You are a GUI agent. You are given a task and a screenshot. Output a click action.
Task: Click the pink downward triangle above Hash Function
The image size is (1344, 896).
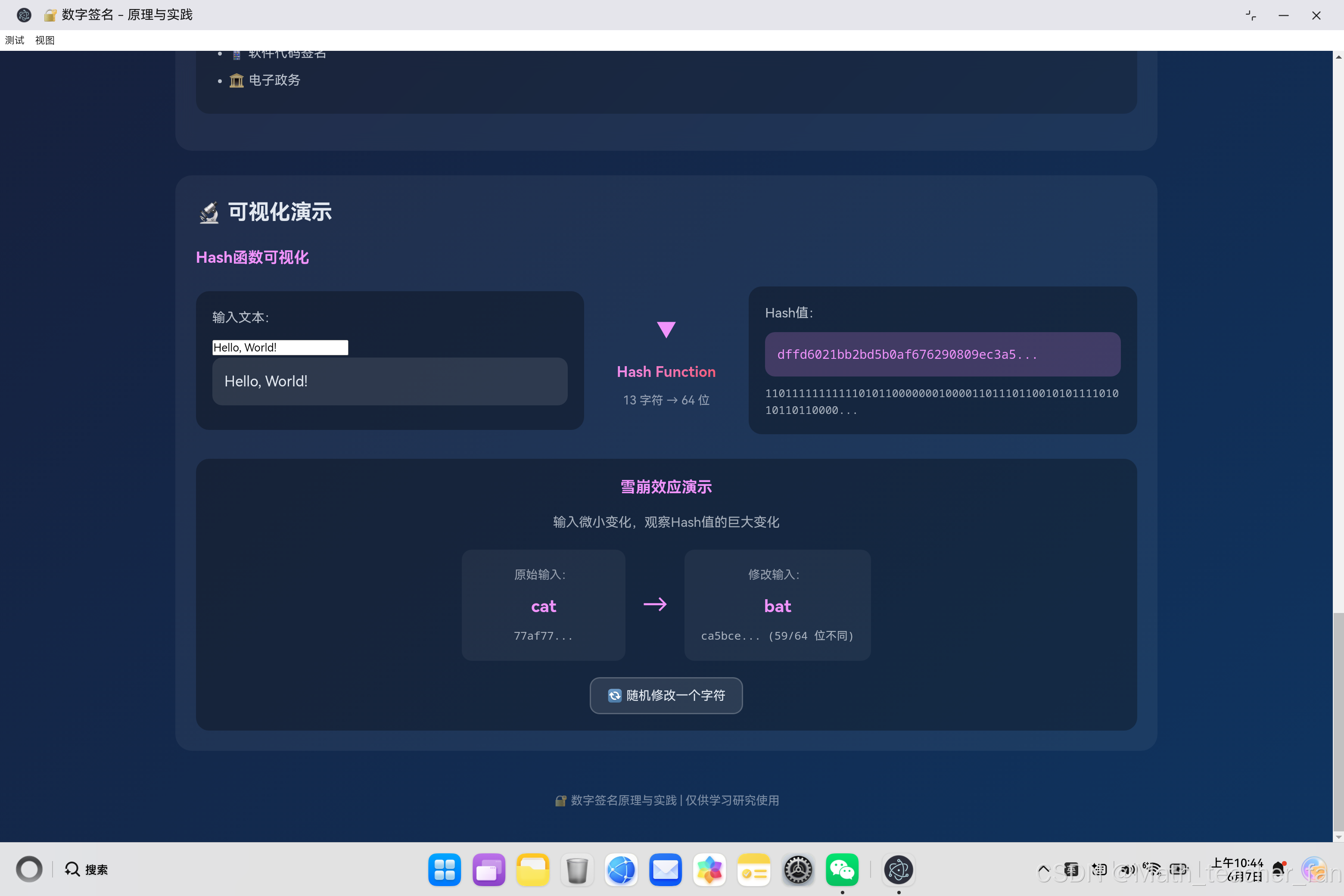[666, 329]
